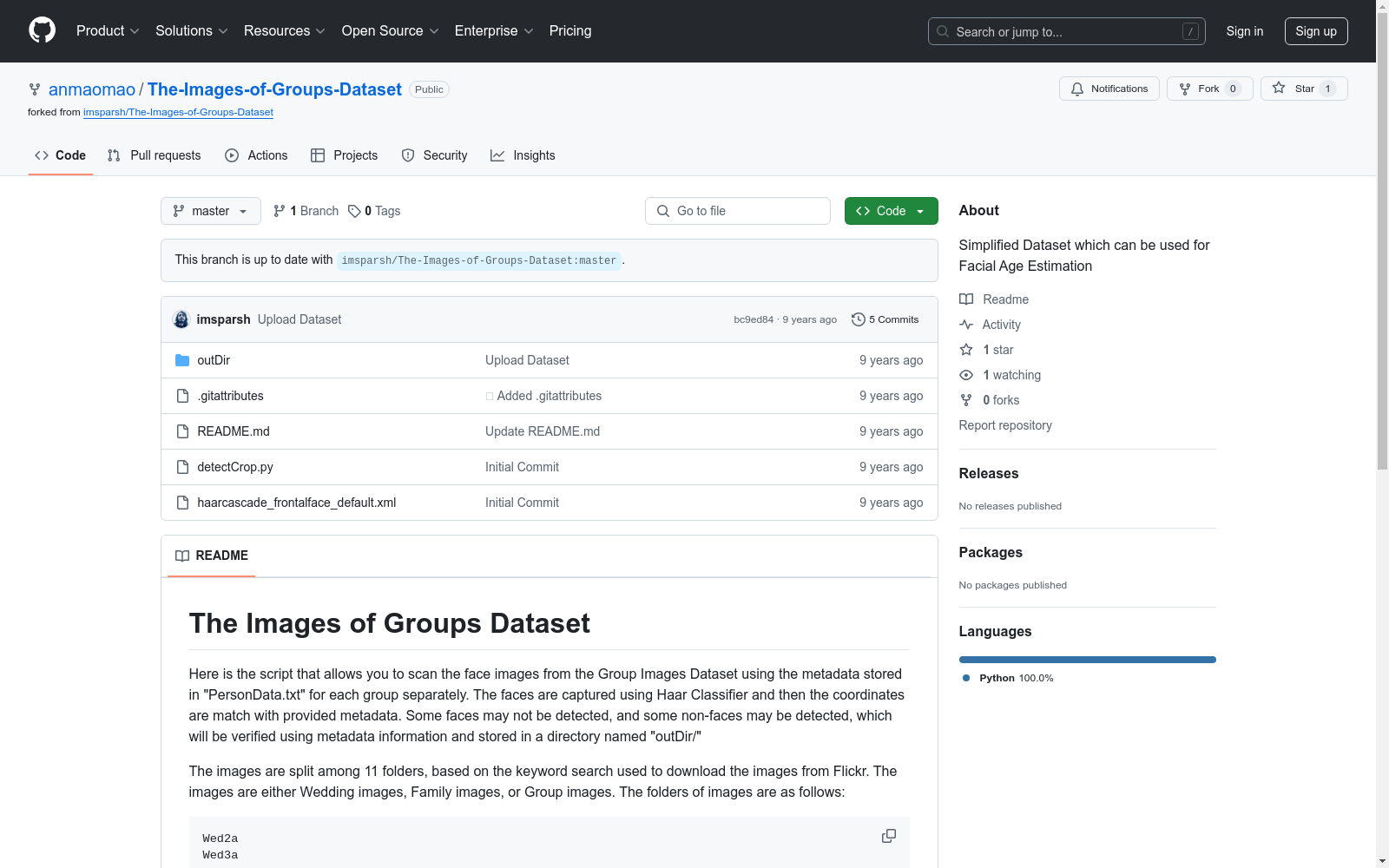Click the search magnifier in top bar
Viewport: 1389px width, 868px height.
tap(943, 31)
